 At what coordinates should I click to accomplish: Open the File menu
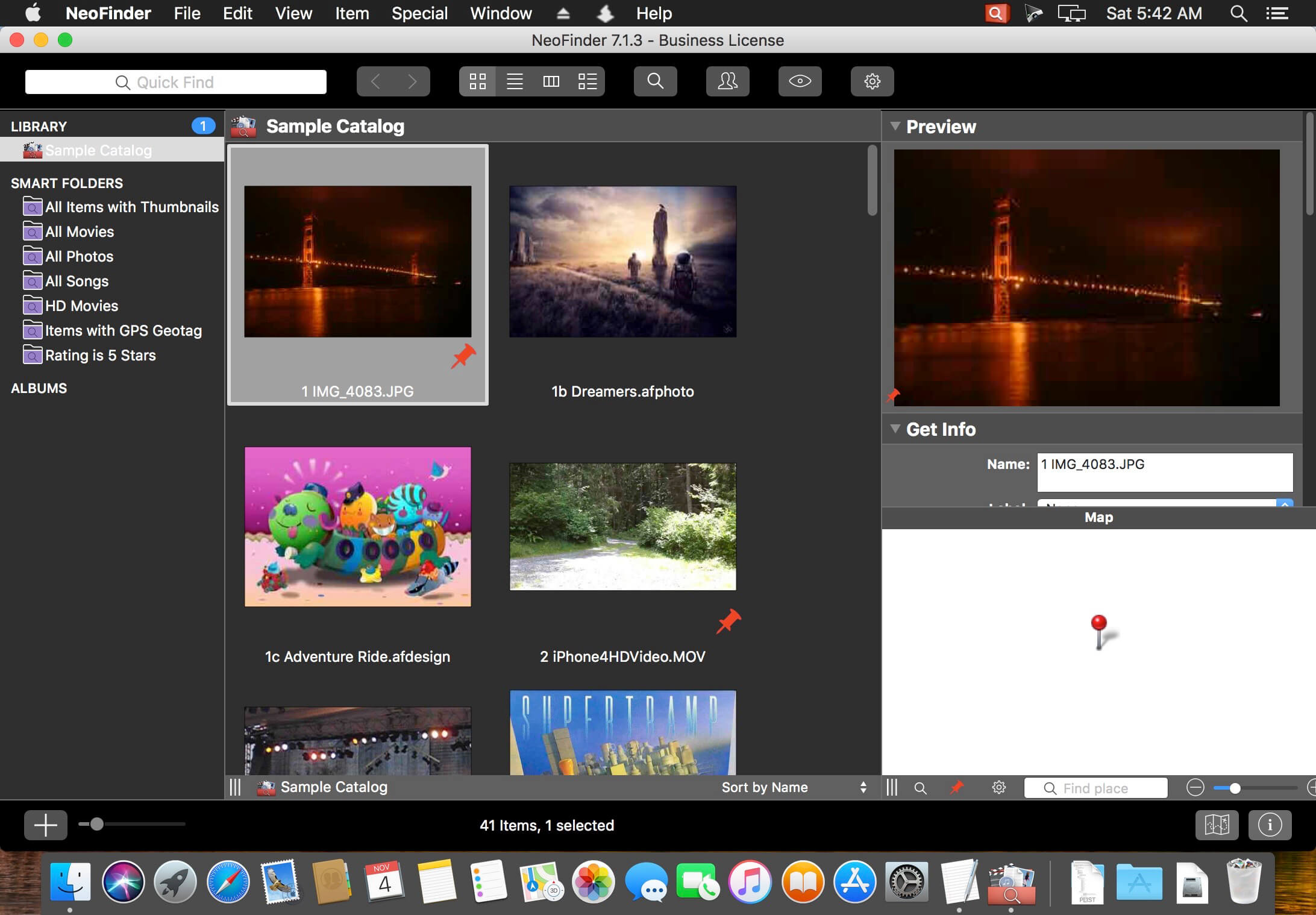[185, 13]
